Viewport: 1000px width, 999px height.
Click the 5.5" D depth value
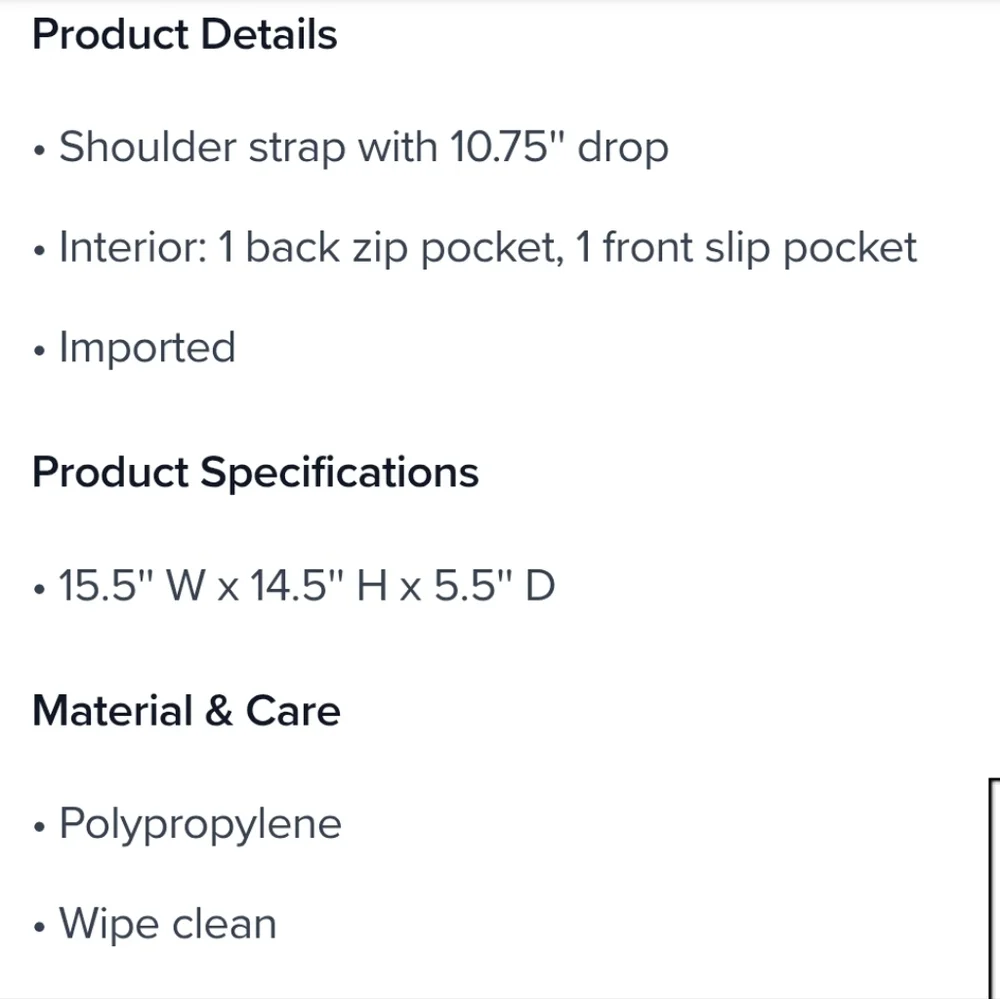click(494, 585)
